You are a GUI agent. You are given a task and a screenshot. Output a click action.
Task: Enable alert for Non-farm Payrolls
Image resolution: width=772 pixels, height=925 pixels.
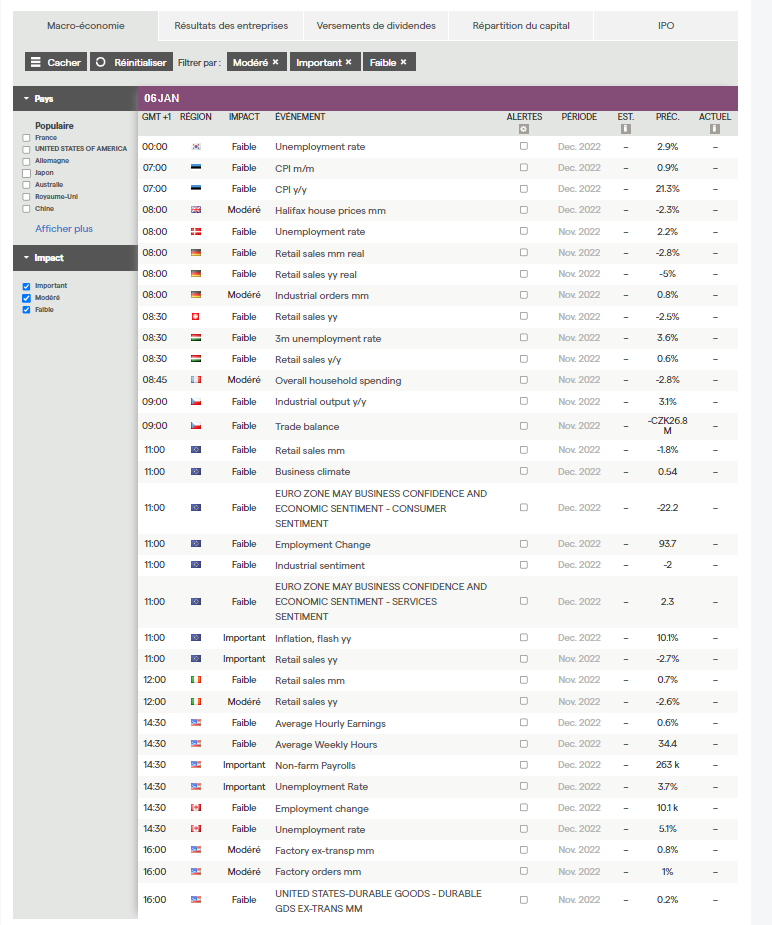tap(524, 765)
